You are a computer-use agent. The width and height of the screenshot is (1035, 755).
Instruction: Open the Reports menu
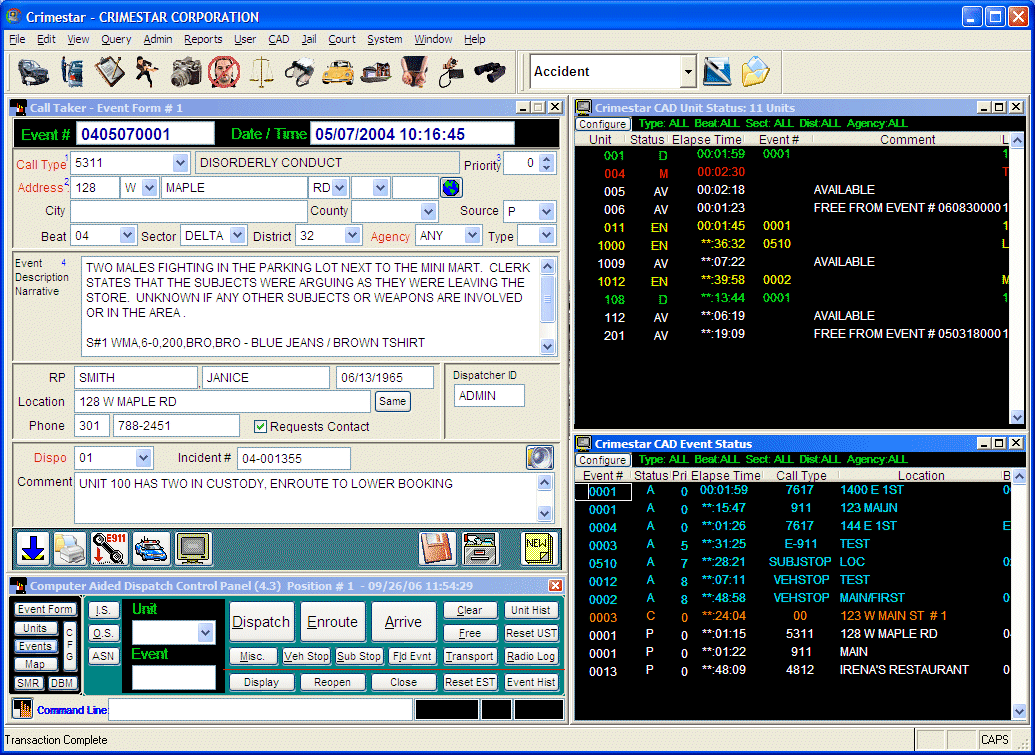[203, 39]
